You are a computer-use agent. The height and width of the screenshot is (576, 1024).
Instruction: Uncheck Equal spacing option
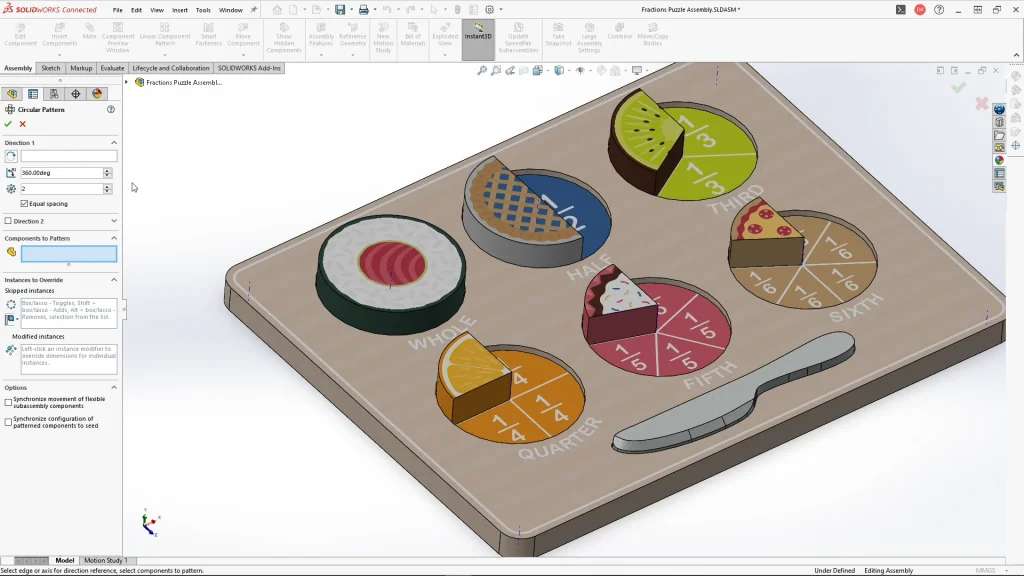24,203
